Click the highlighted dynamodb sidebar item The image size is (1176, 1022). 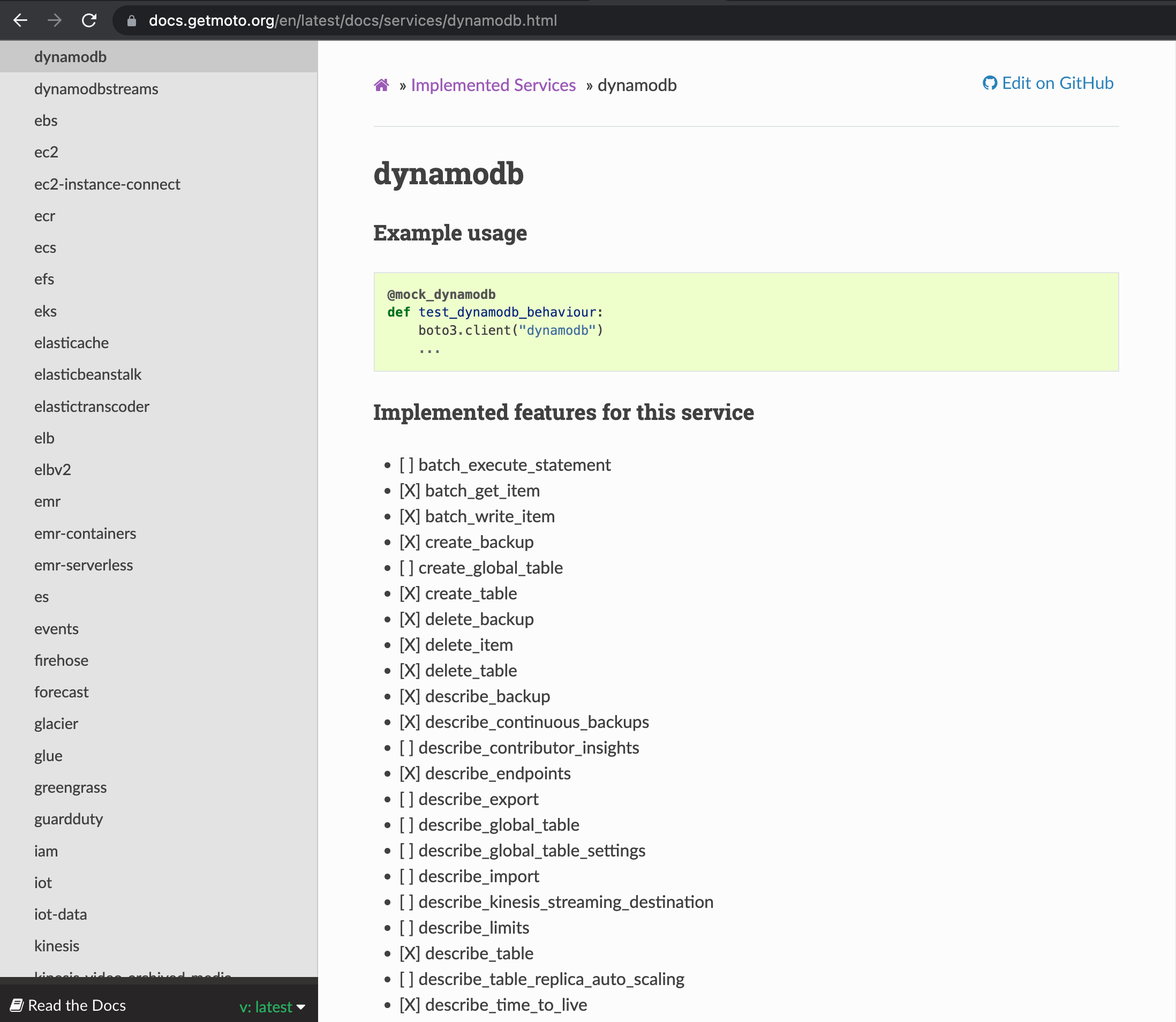pyautogui.click(x=71, y=57)
